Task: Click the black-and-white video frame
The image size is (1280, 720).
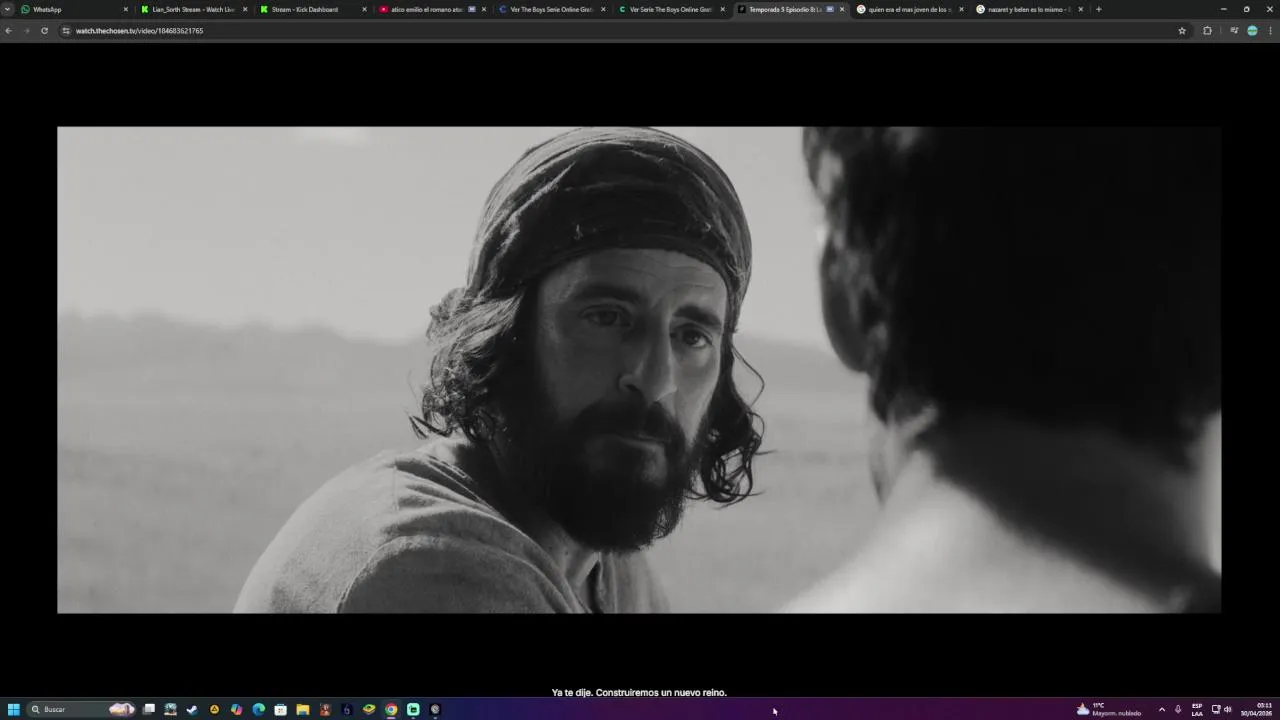Action: [x=639, y=369]
